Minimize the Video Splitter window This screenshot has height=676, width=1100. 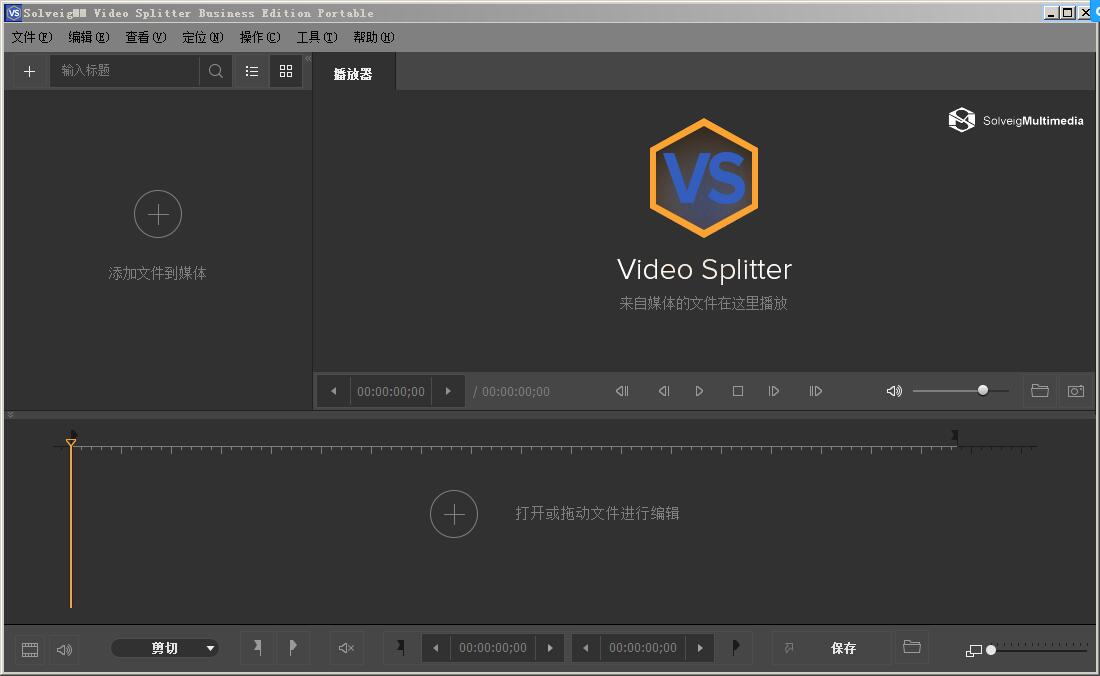pos(1052,13)
